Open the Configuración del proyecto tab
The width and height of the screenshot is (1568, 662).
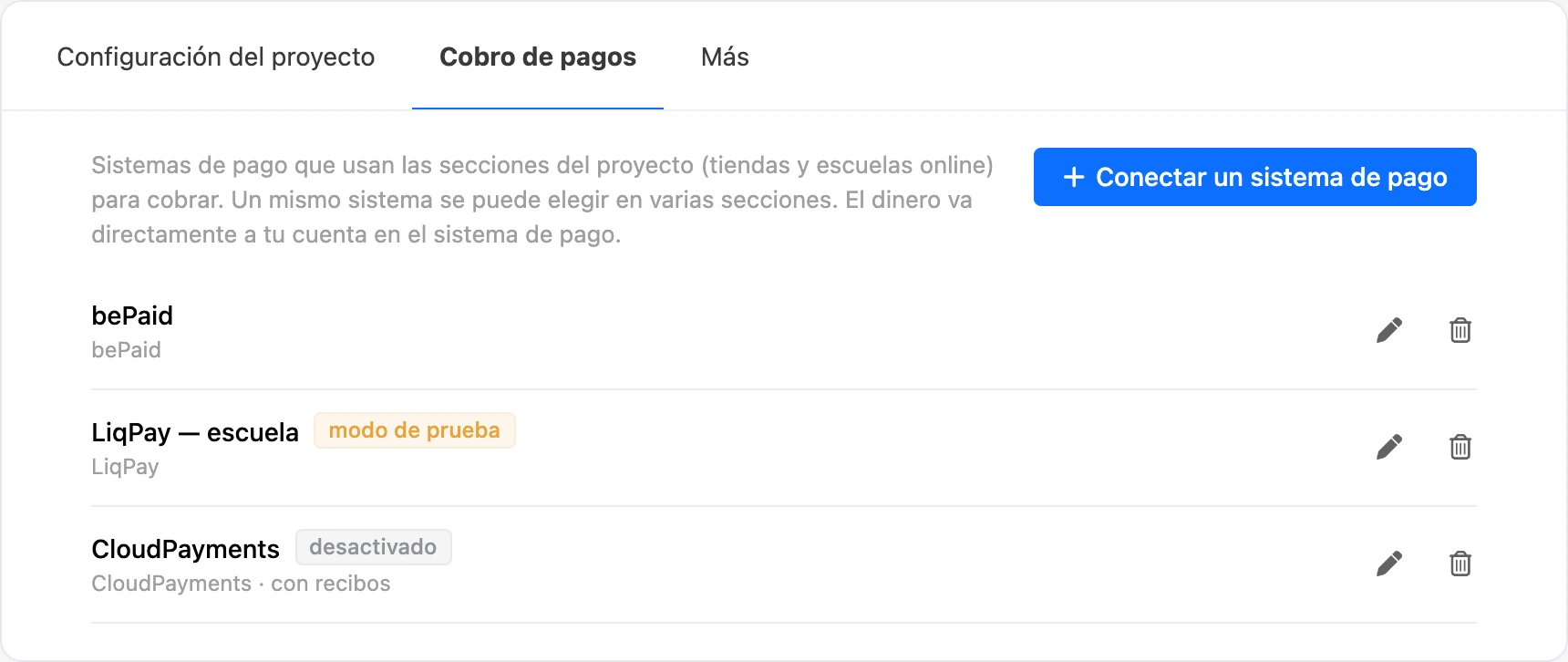pyautogui.click(x=216, y=57)
